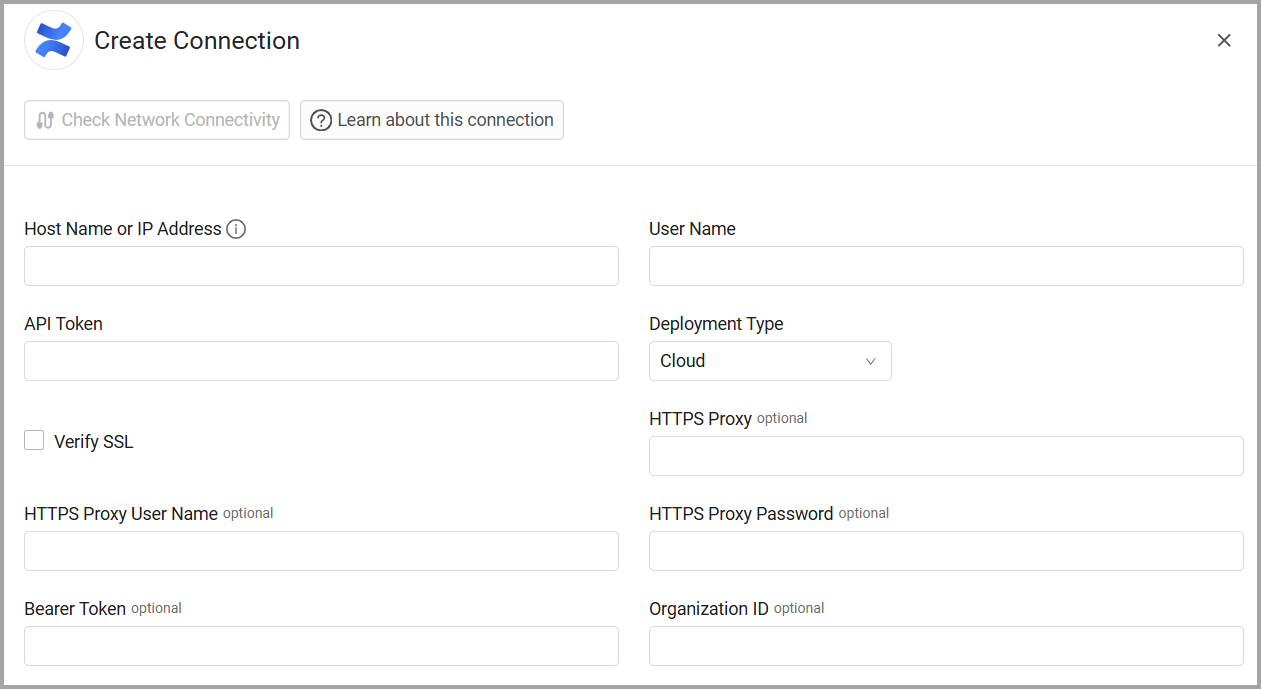
Task: Click the Organization ID label
Action: point(709,609)
